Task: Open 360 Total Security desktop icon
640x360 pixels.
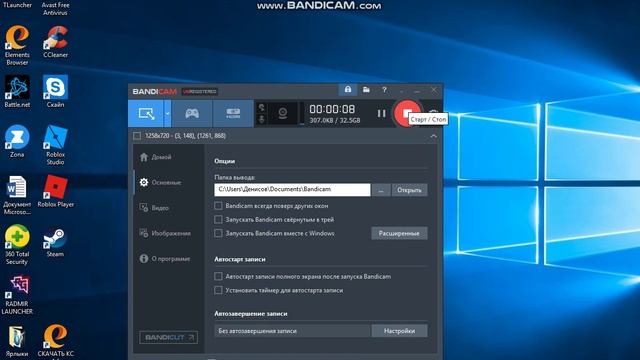Action: tap(17, 245)
